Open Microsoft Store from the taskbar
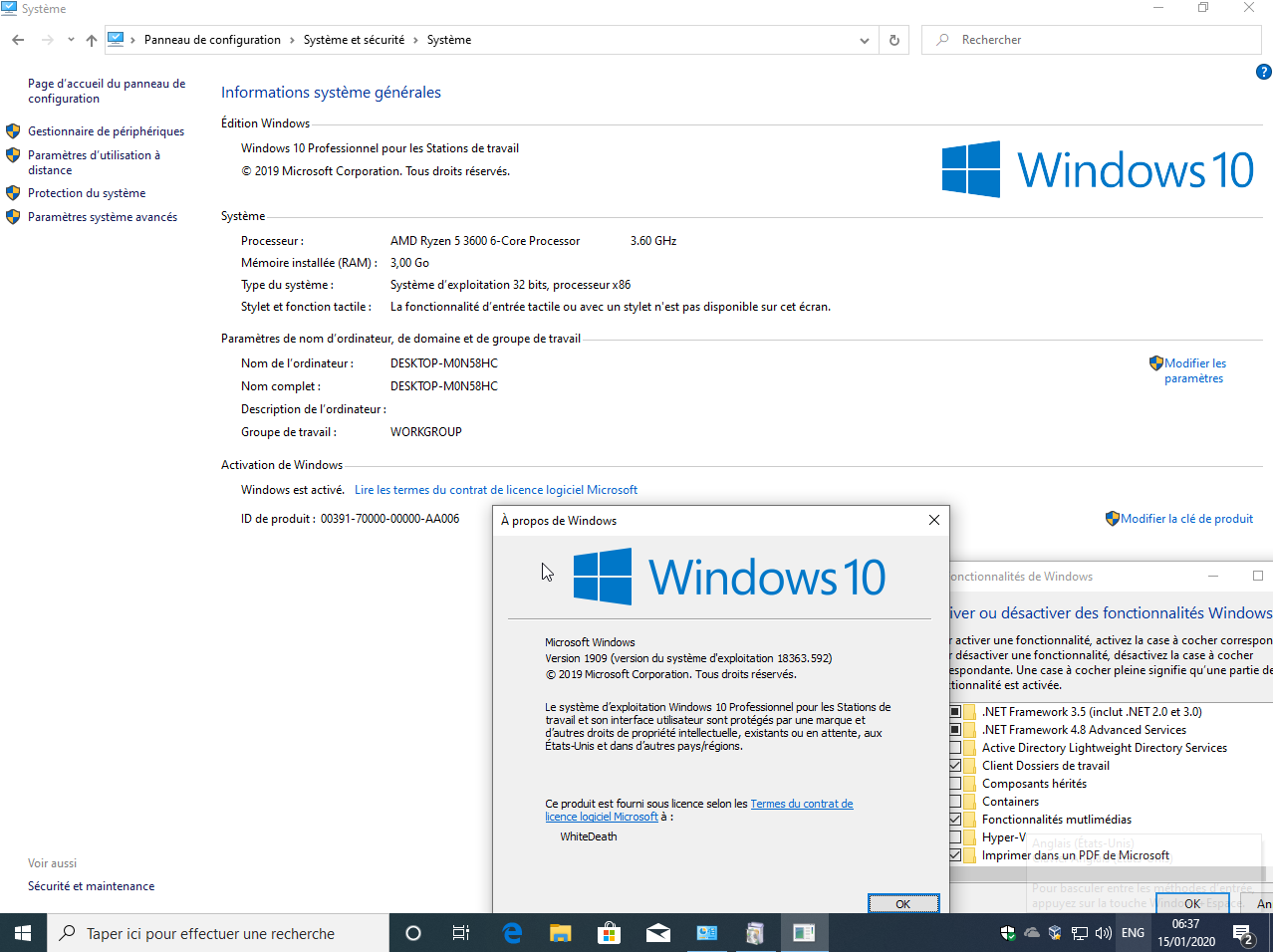This screenshot has width=1273, height=952. click(x=609, y=933)
